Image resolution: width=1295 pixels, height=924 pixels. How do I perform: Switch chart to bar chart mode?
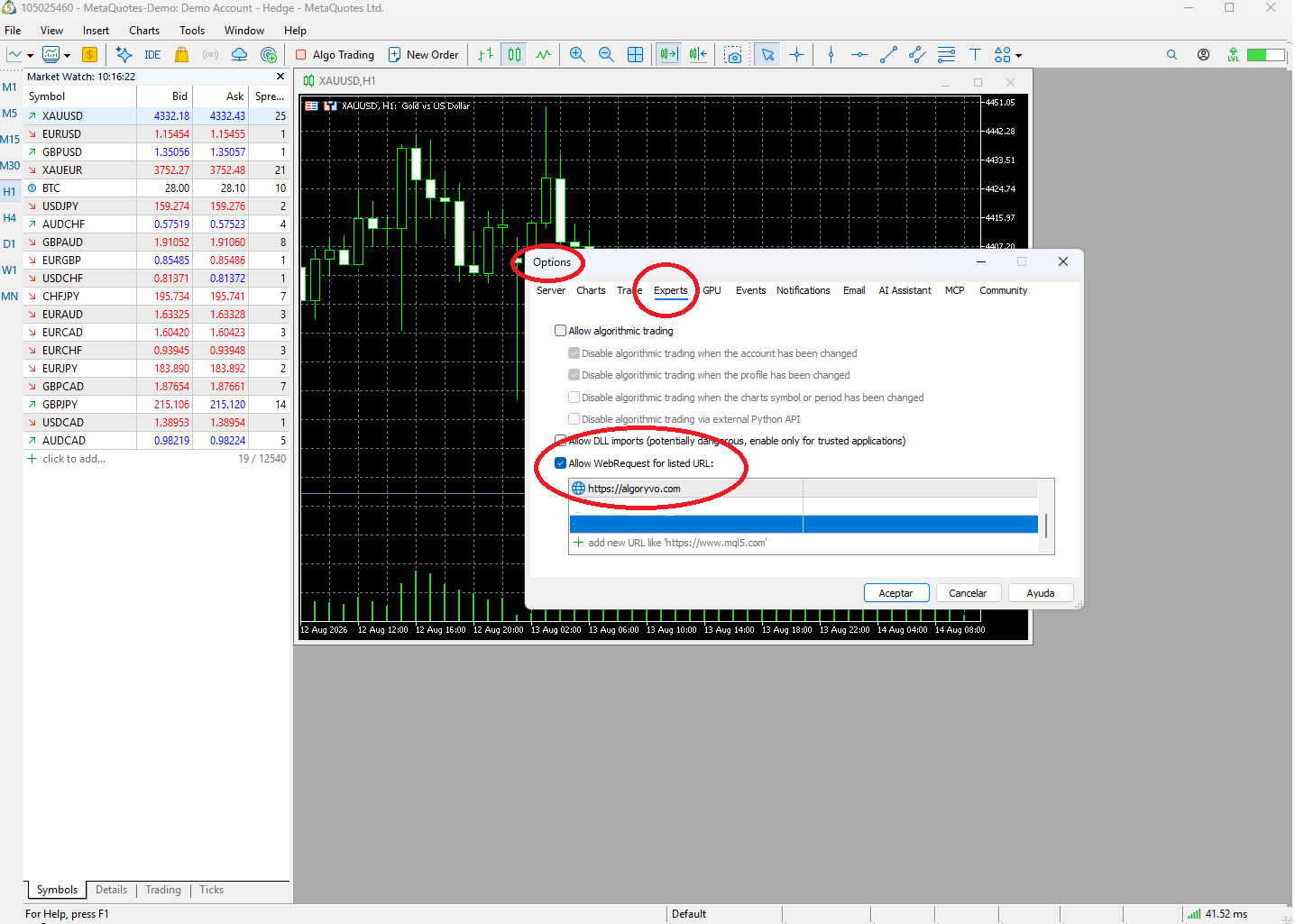[485, 55]
